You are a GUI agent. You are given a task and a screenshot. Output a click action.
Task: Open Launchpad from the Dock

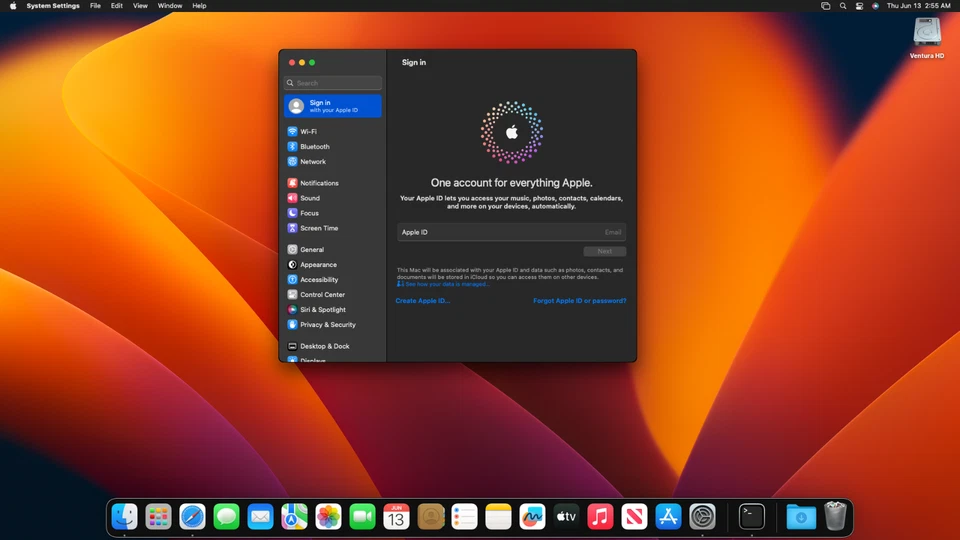159,517
